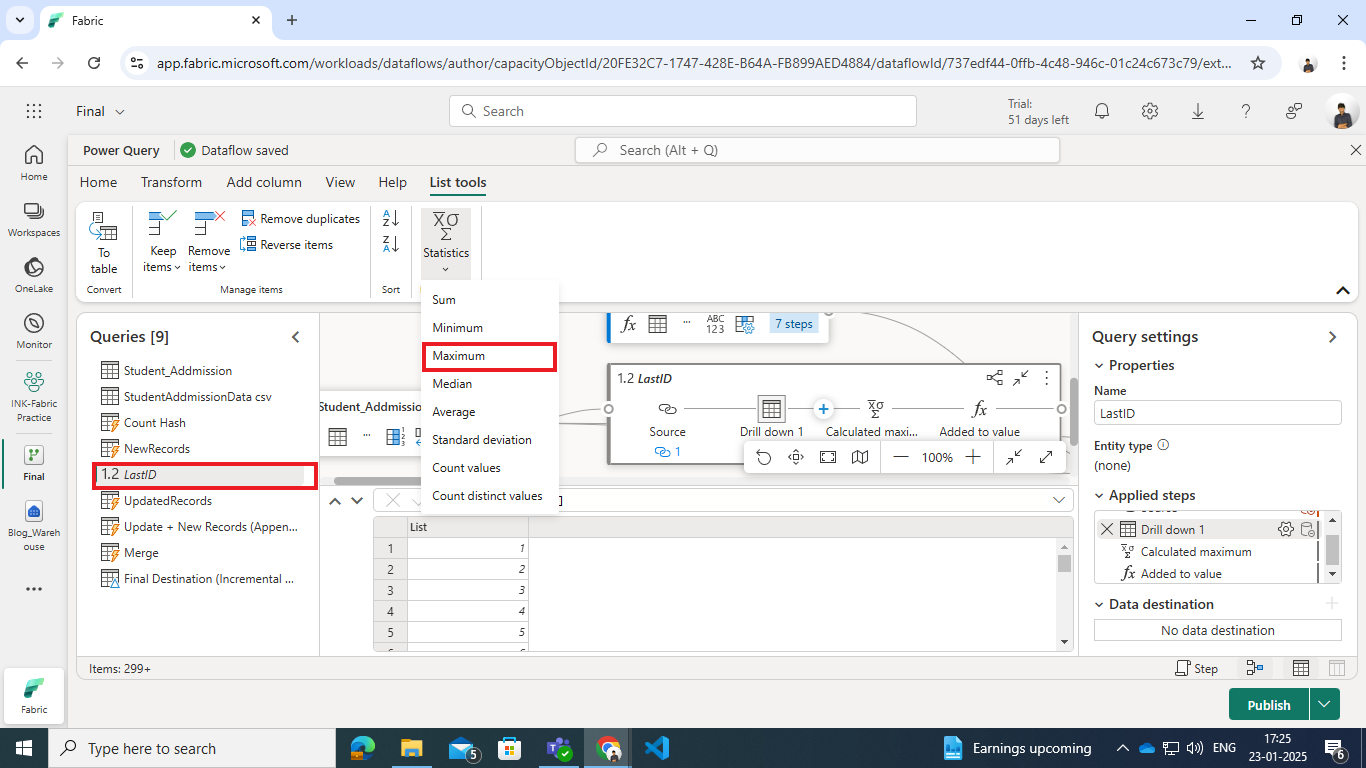The width and height of the screenshot is (1366, 768).
Task: Sort the list ascending (A to Z)
Action: (391, 218)
